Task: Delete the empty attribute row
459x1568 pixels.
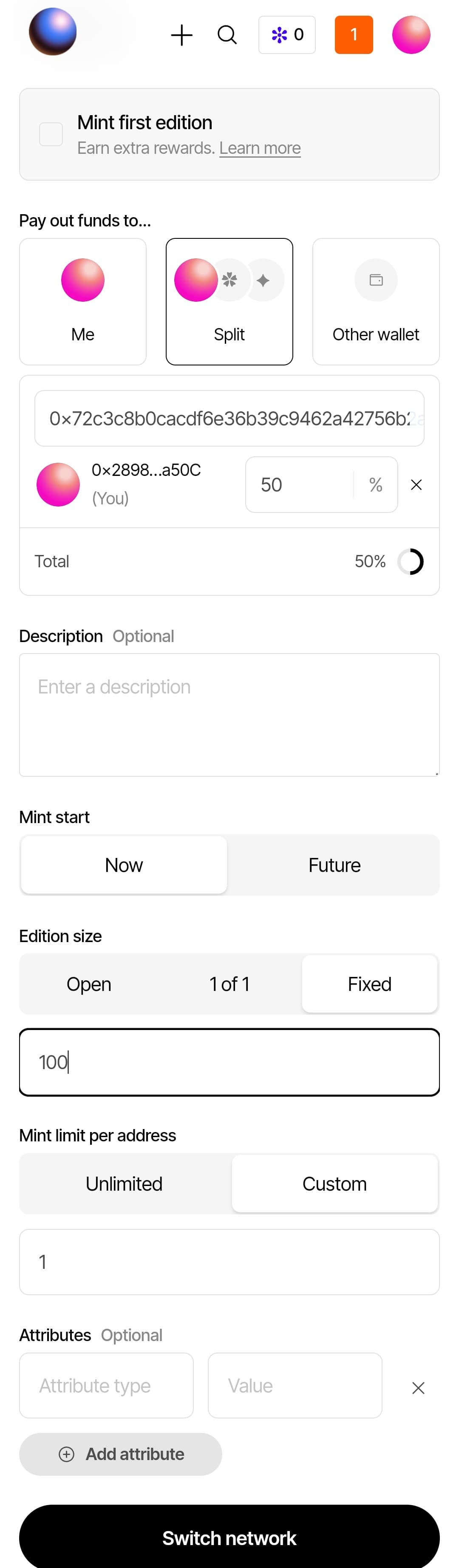Action: [x=418, y=1388]
